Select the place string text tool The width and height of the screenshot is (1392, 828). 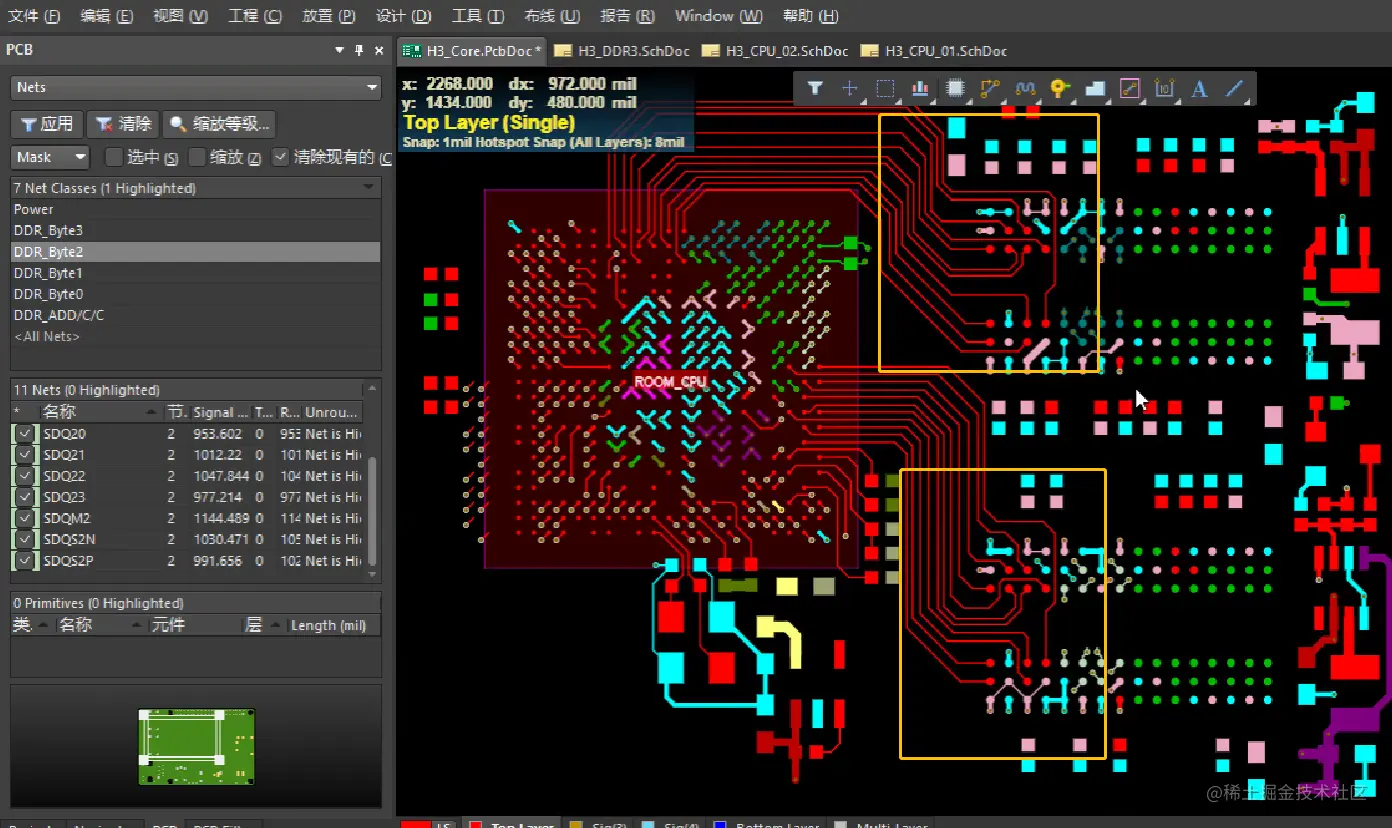[1199, 89]
